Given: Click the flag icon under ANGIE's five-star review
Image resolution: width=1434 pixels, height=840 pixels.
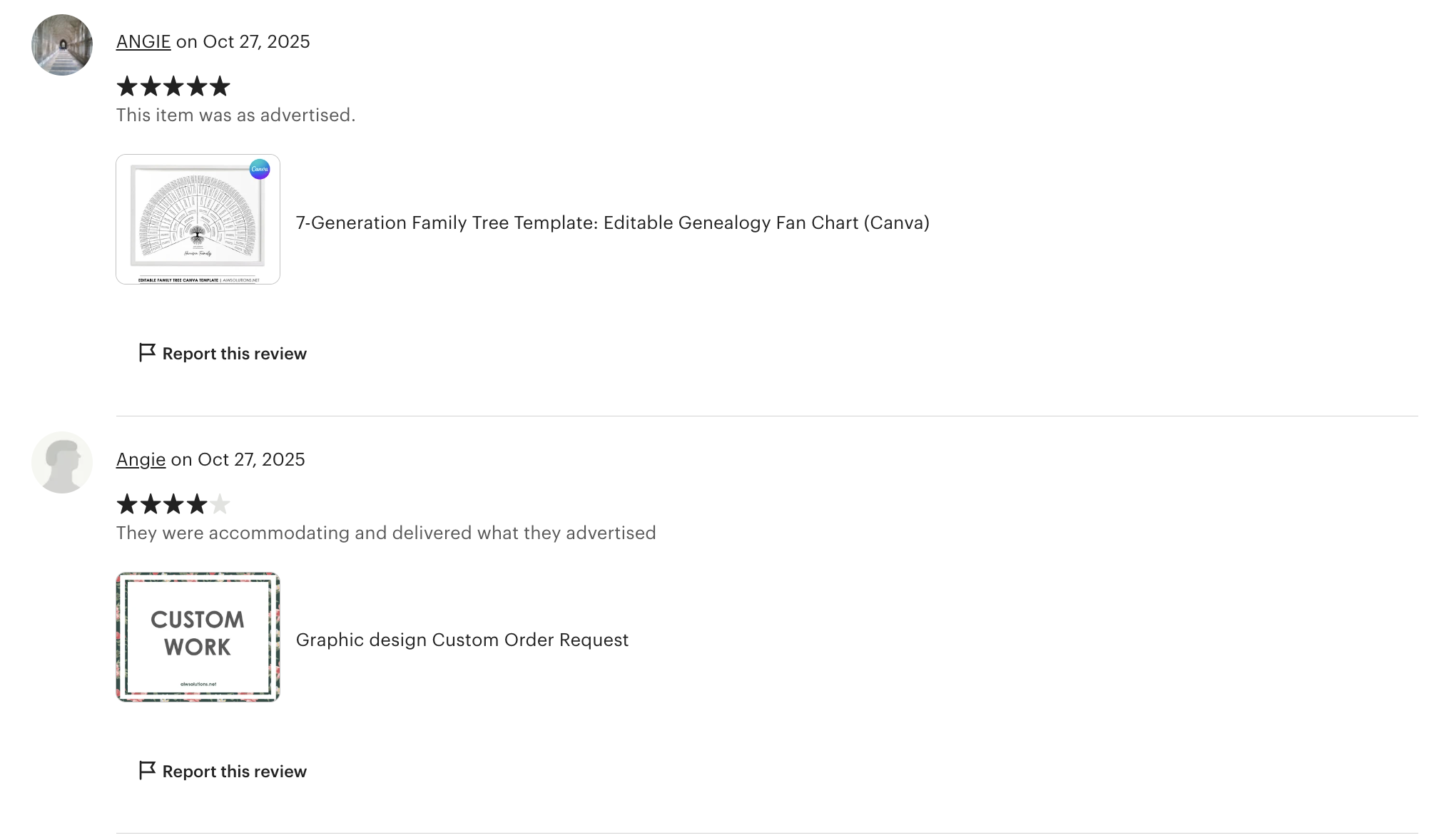Looking at the screenshot, I should click(x=147, y=352).
